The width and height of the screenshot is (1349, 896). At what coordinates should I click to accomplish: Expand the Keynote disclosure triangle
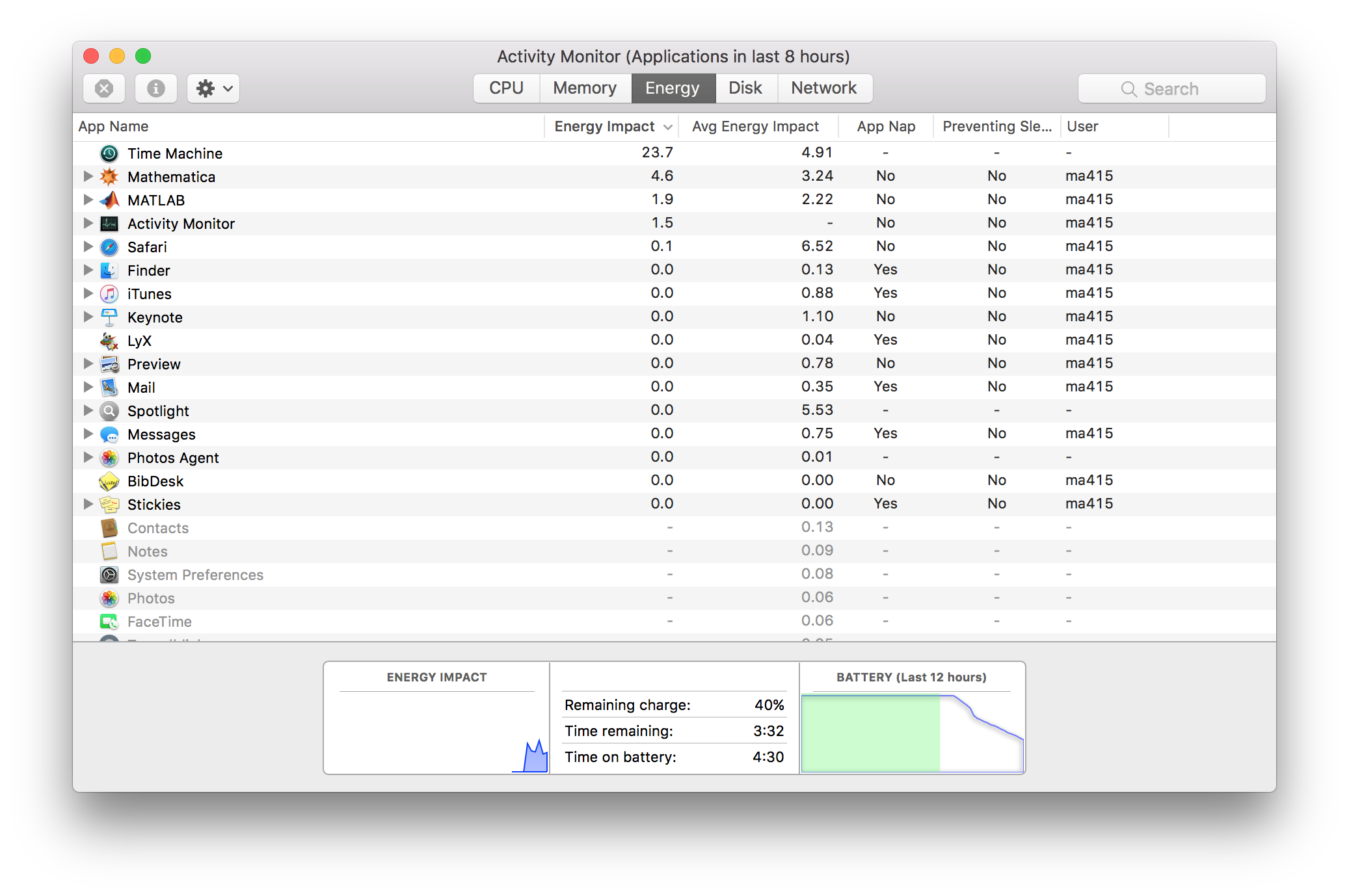pyautogui.click(x=88, y=317)
